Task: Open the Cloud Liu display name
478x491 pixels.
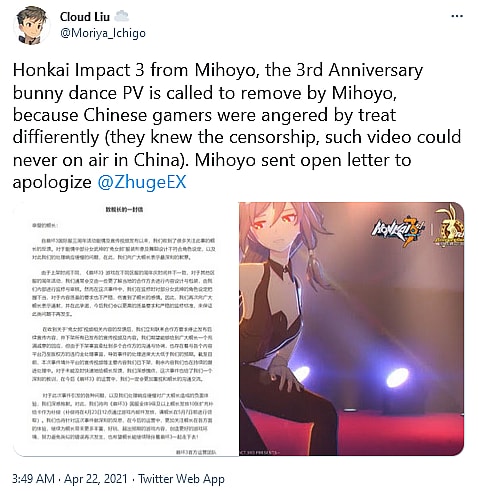Action: (x=85, y=17)
